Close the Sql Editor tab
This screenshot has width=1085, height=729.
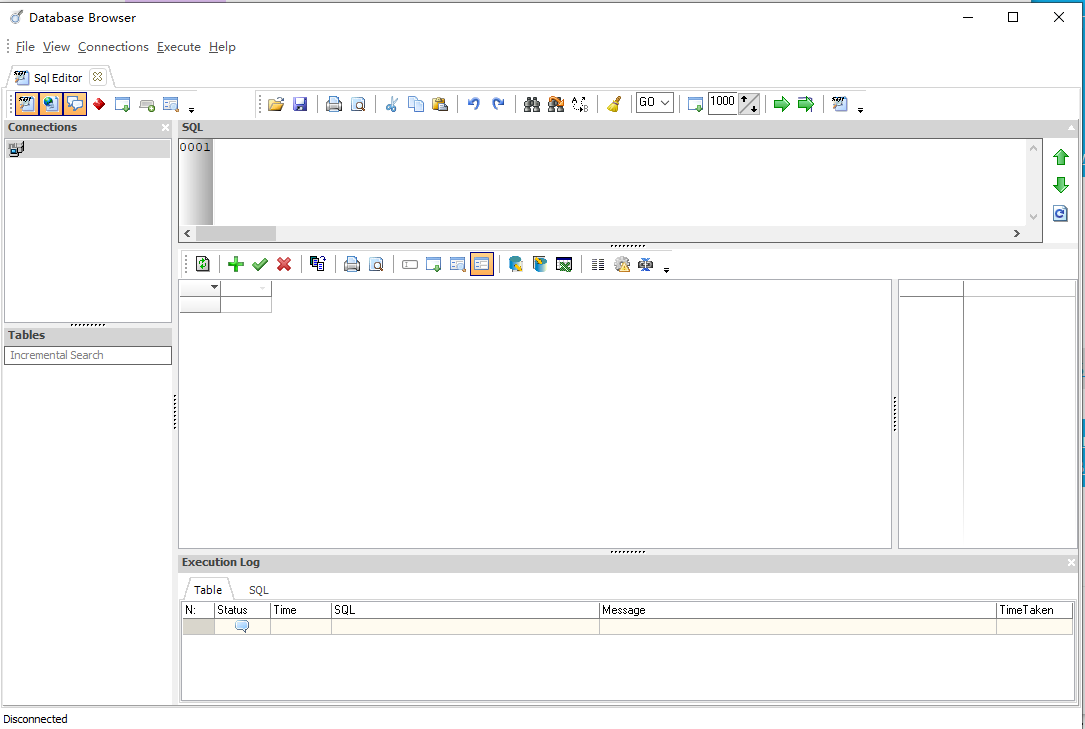click(98, 77)
